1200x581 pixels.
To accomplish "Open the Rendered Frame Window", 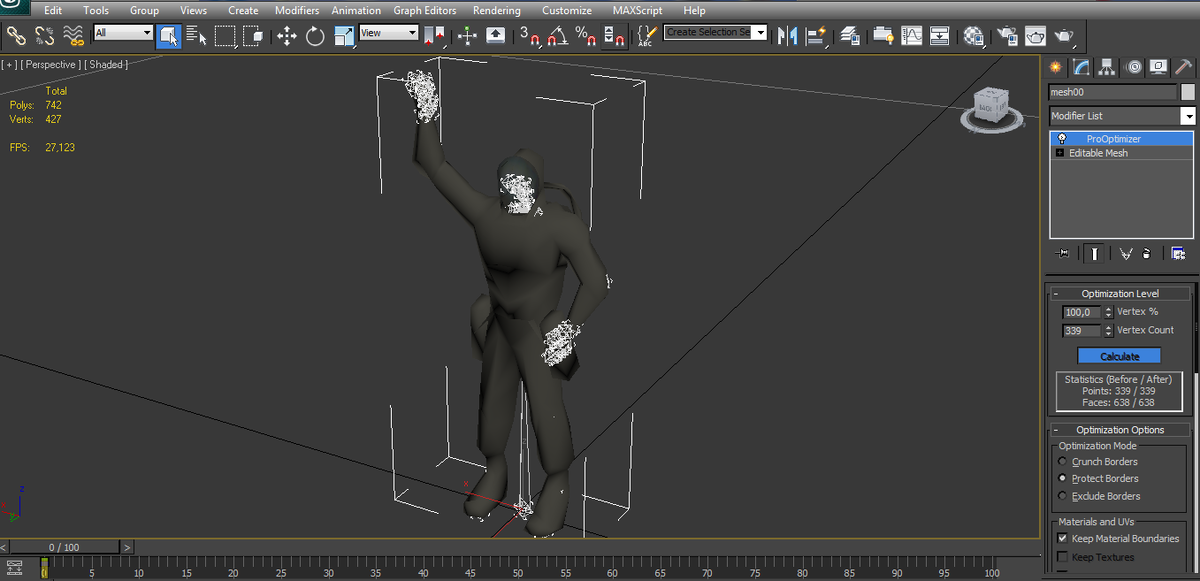I will 1035,36.
